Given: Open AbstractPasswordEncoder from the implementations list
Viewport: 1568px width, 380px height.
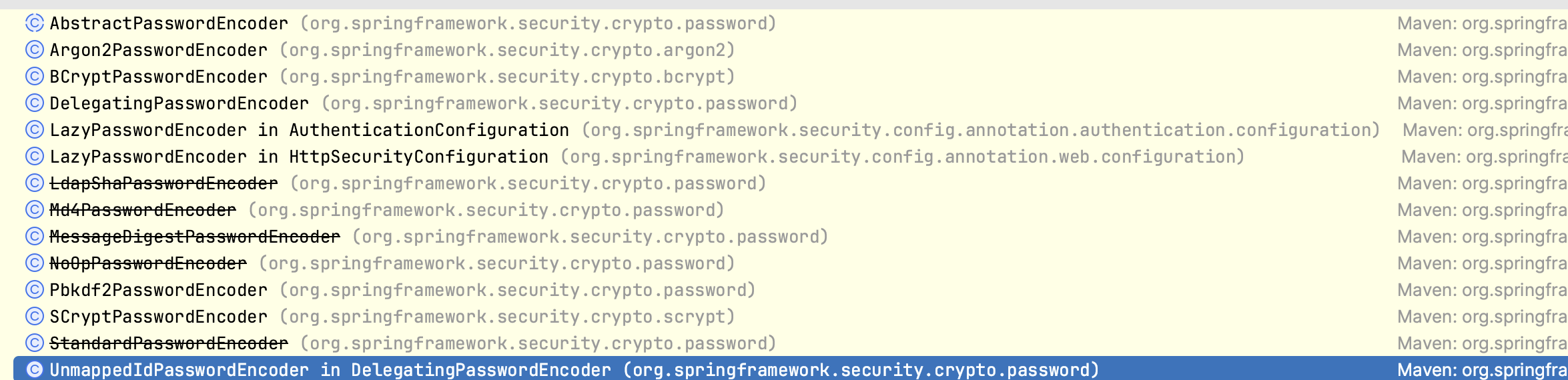Looking at the screenshot, I should (791, 23).
